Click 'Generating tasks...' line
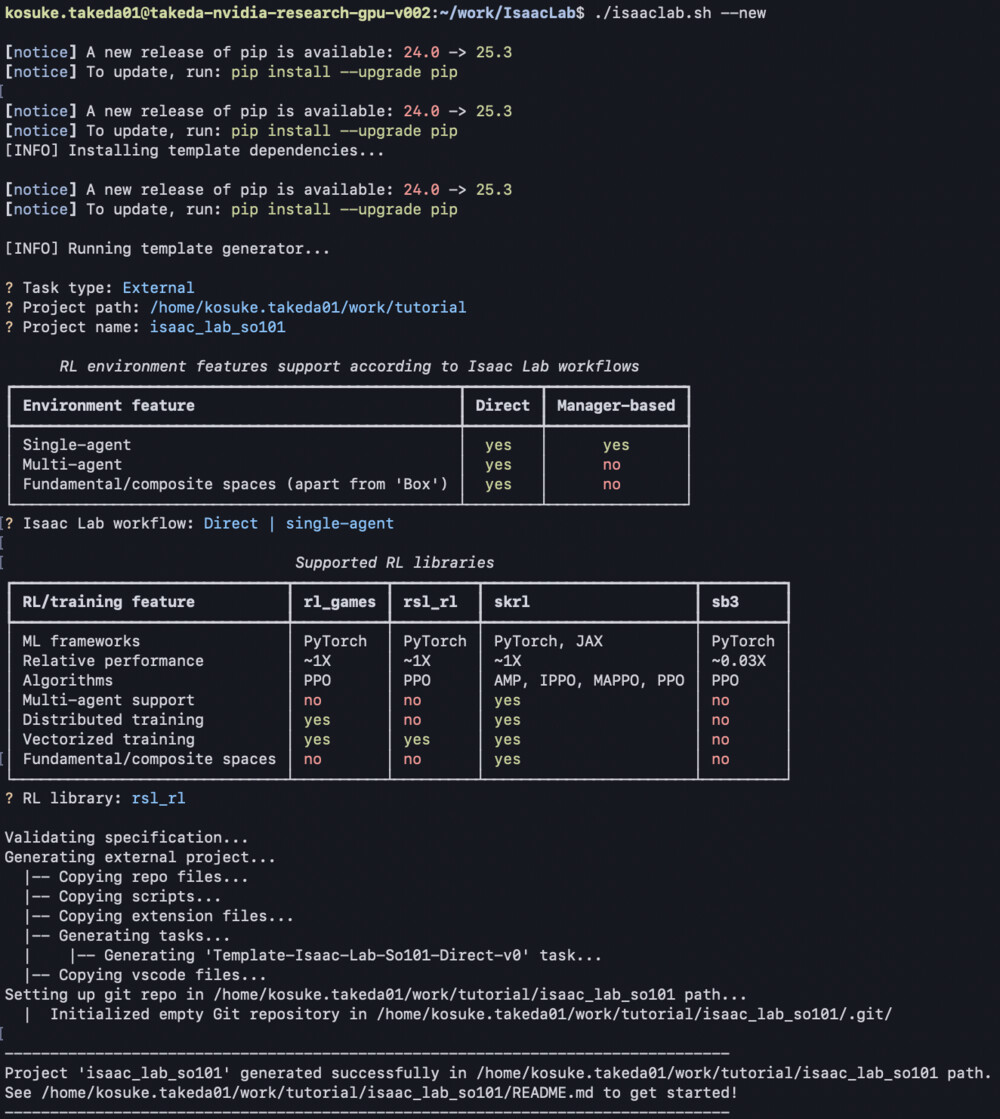This screenshot has height=1119, width=1000. 144,936
